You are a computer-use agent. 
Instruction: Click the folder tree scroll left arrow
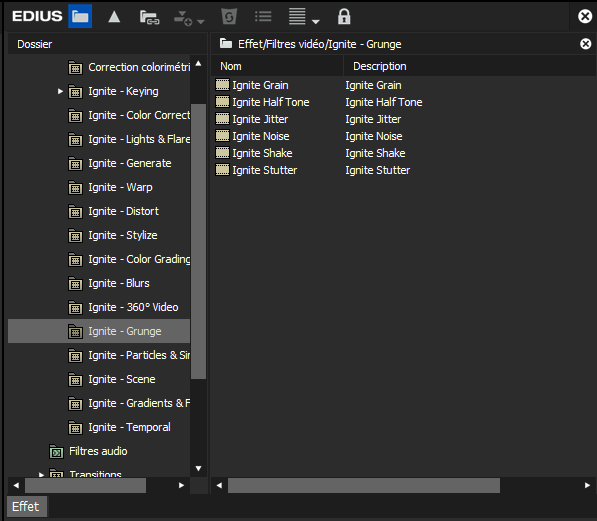tap(16, 485)
